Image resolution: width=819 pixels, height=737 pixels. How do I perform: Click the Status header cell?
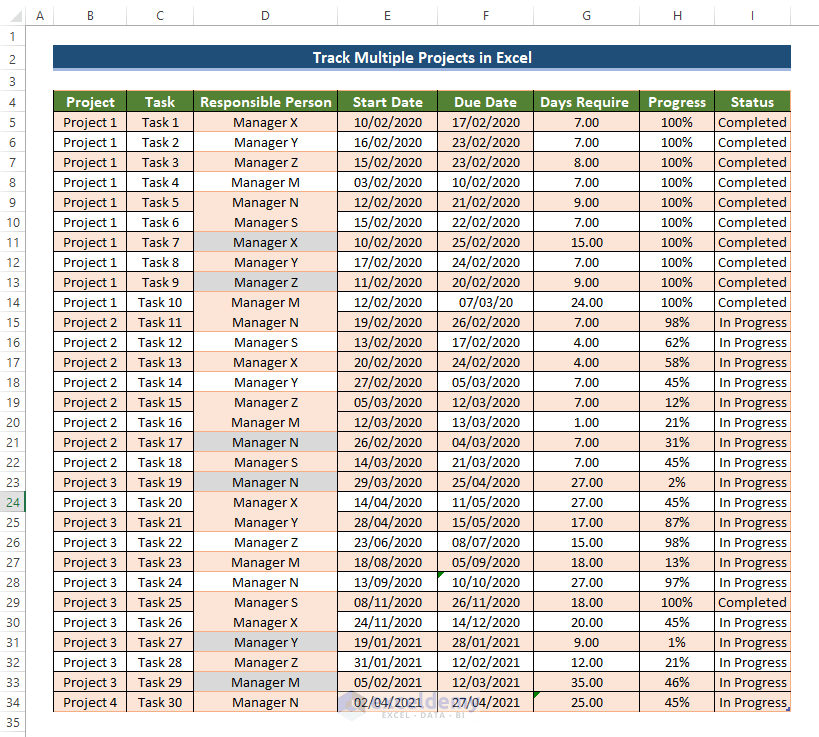751,102
